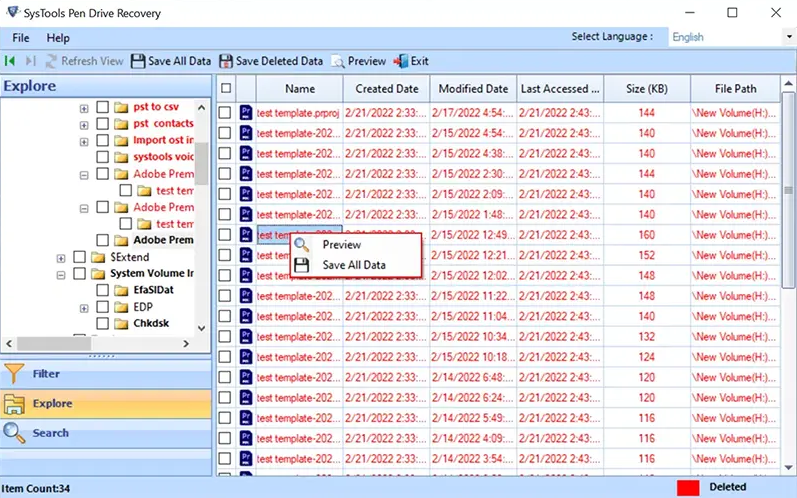Check the box for test template.prproj row

(226, 113)
